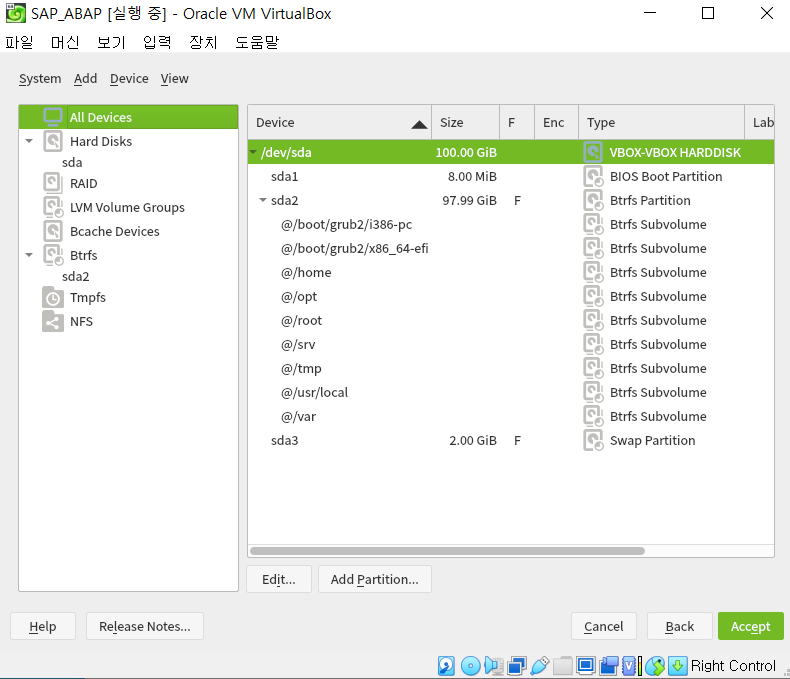Click the Cancel button

604,626
